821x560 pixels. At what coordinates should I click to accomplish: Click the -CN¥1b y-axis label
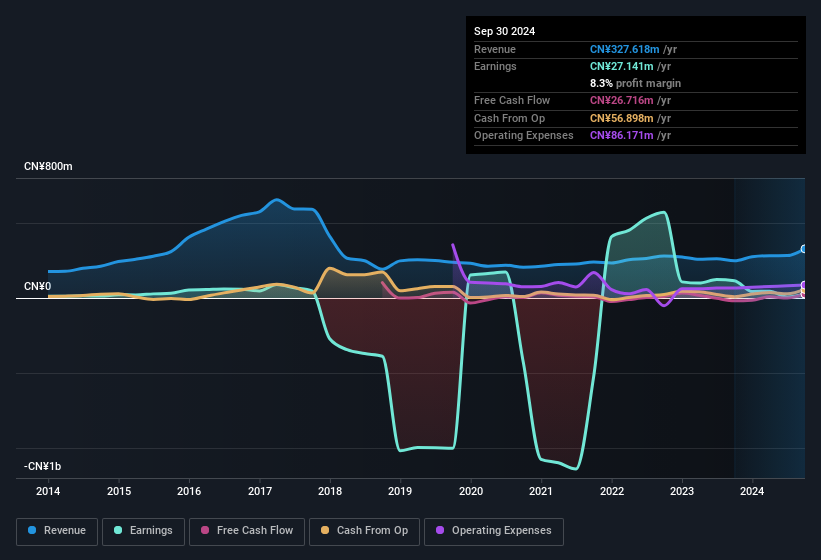click(42, 466)
